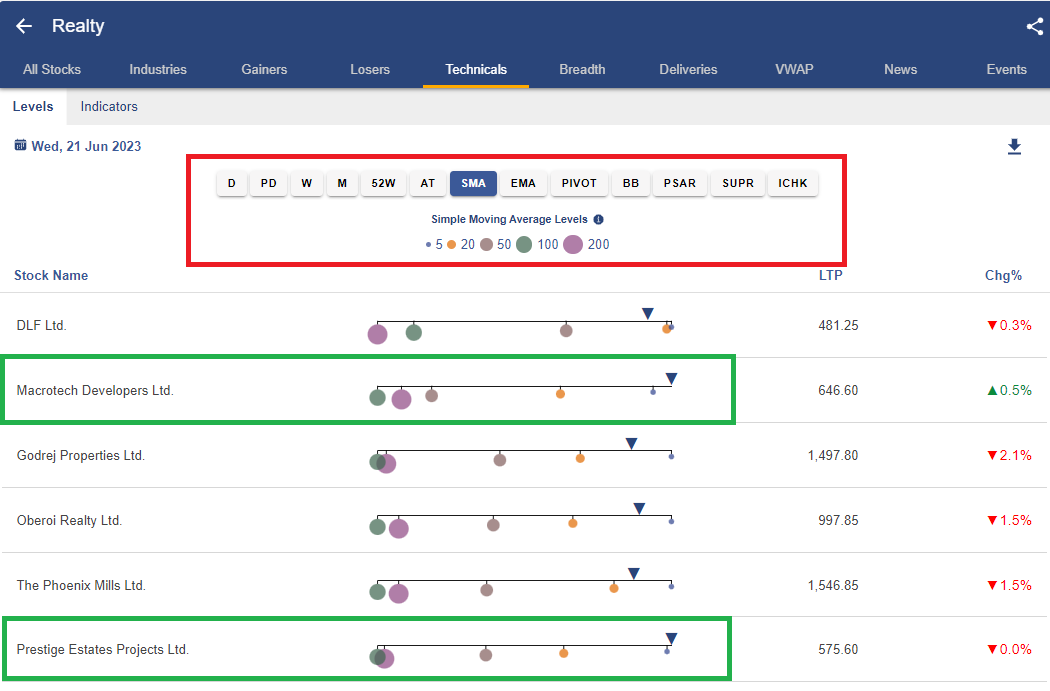Image resolution: width=1050 pixels, height=691 pixels.
Task: Tap the share icon in header
Action: pos(1035,26)
